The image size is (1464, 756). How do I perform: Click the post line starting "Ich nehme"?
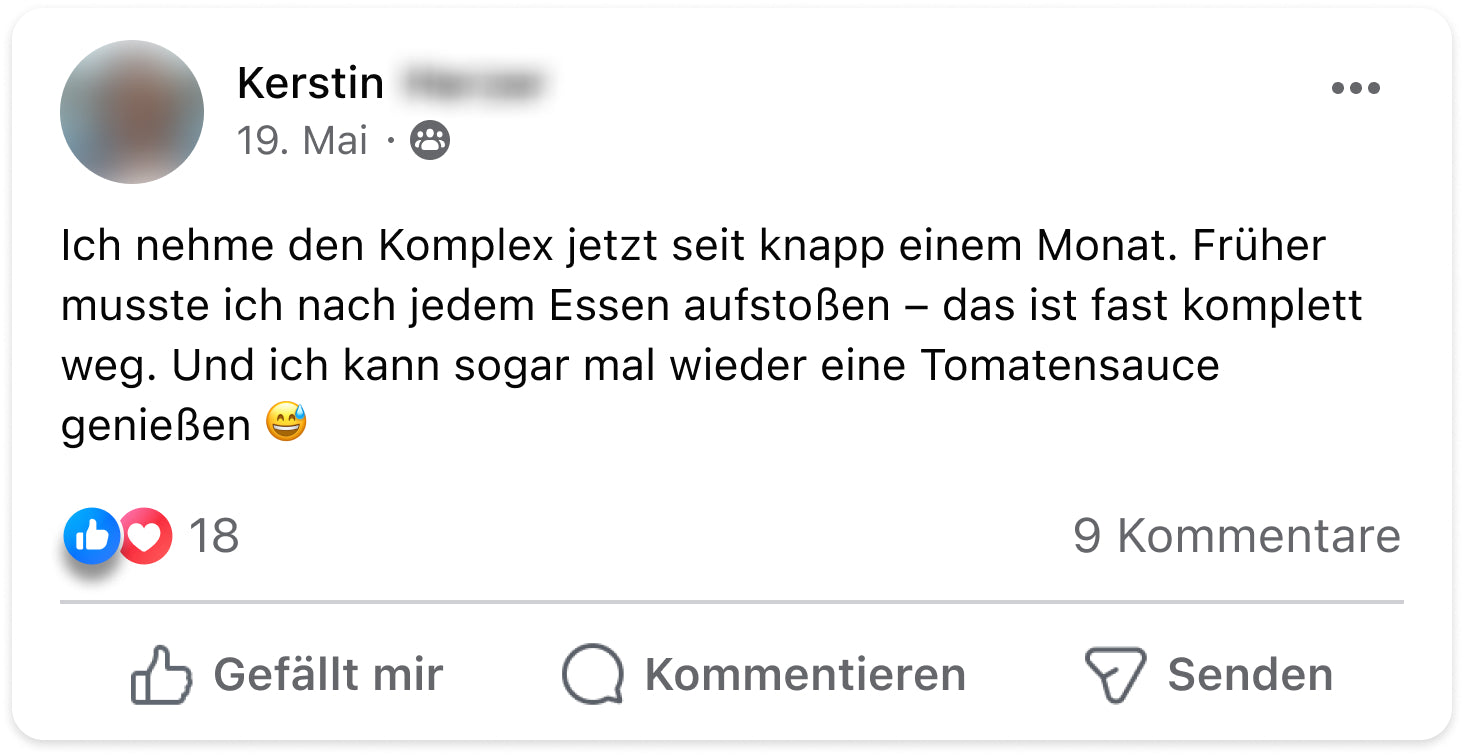coord(692,246)
